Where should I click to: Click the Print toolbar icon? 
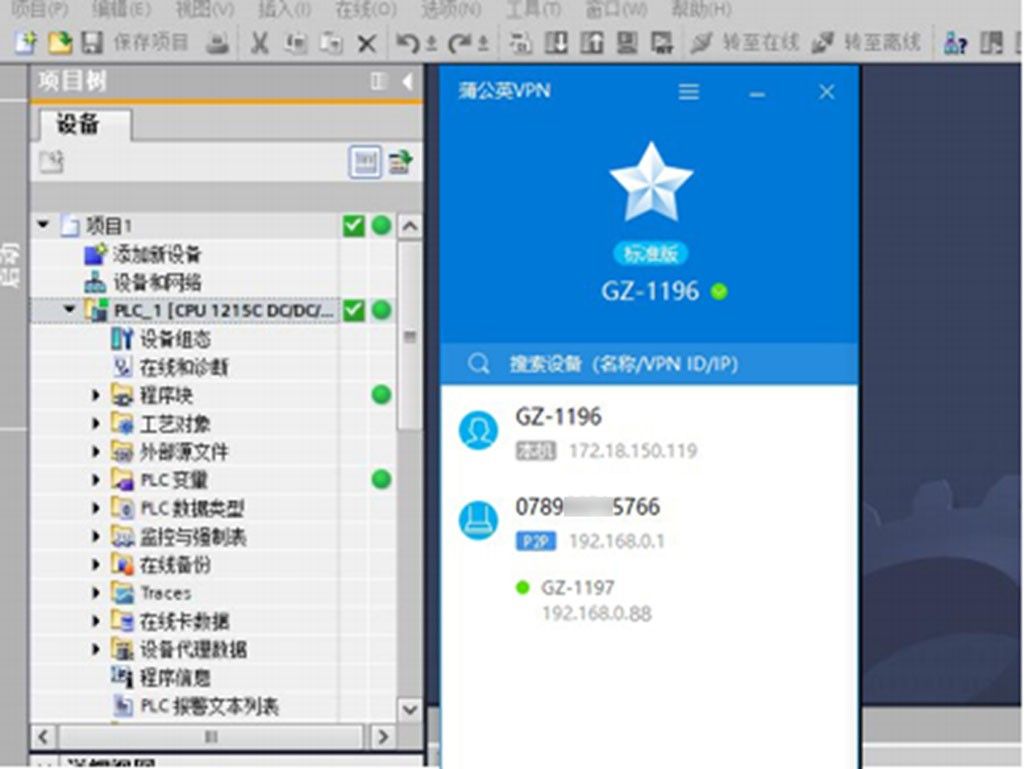point(217,44)
